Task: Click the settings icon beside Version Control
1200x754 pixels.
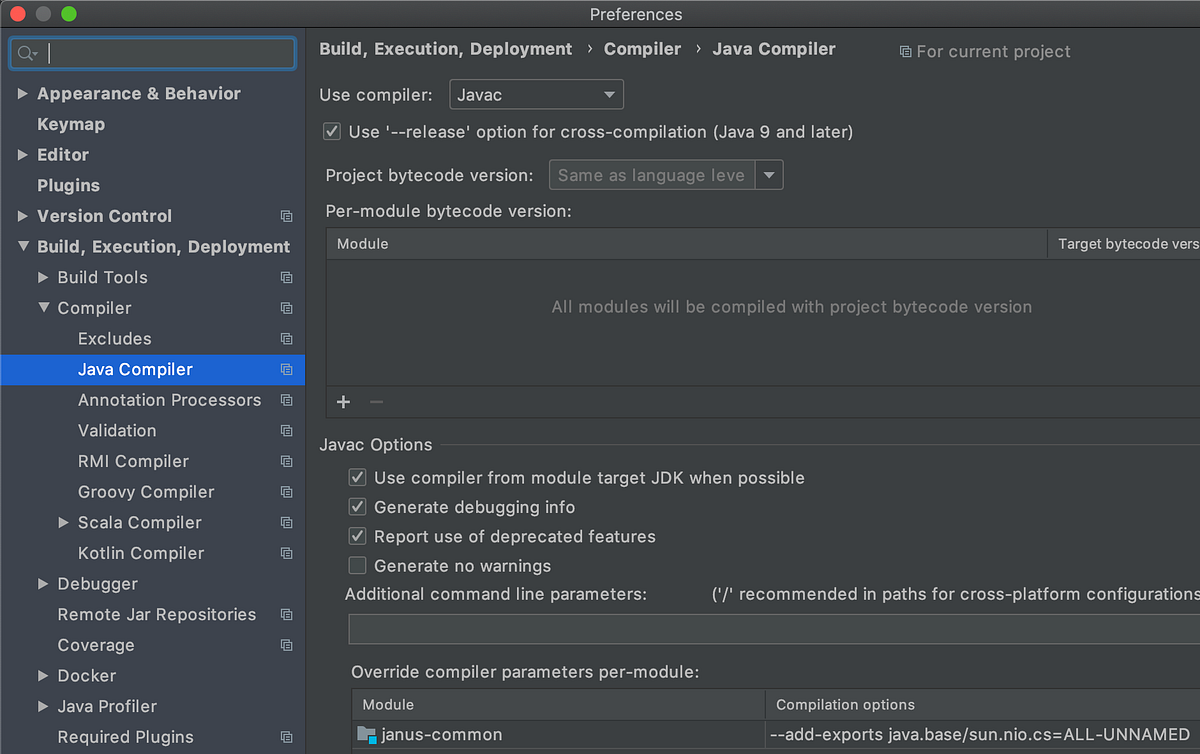Action: [x=286, y=216]
